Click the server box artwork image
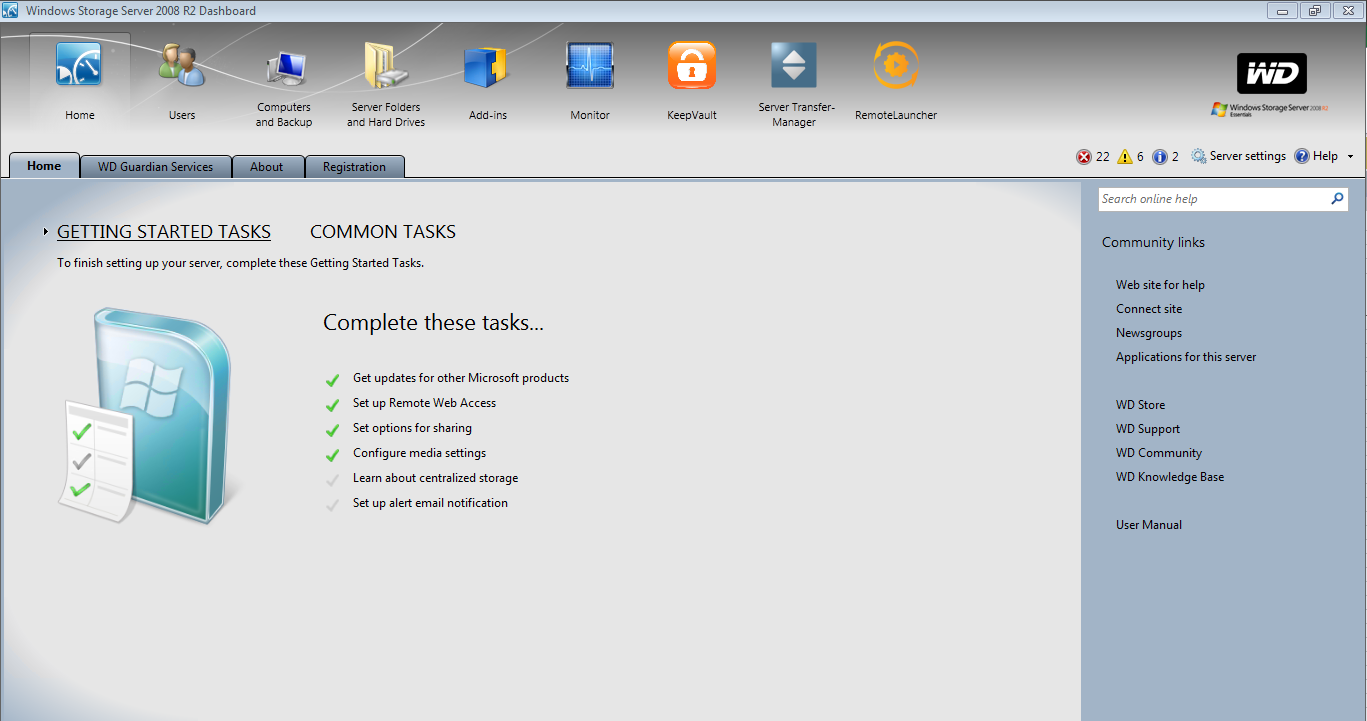This screenshot has width=1367, height=721. (150, 415)
